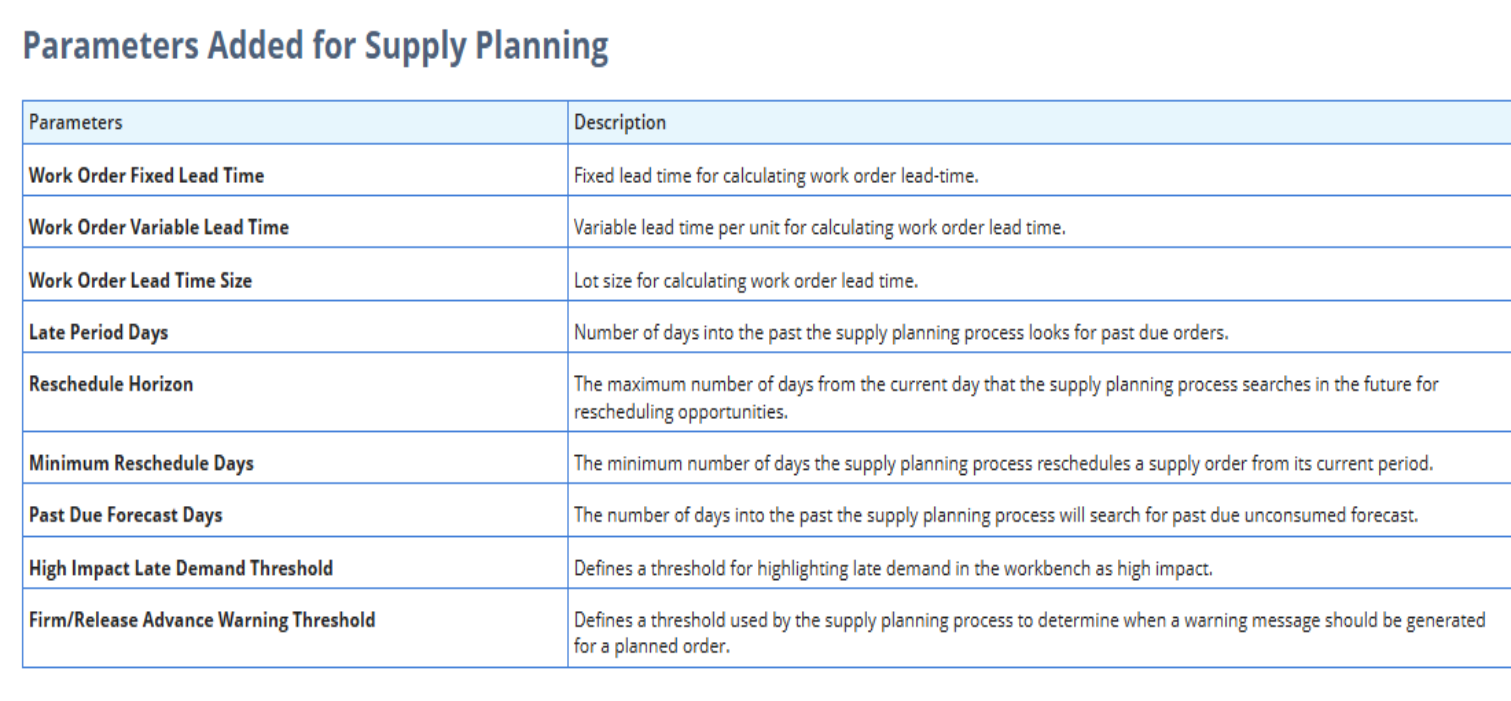1511x701 pixels.
Task: Click the "Parameters" column header
Action: pos(76,122)
